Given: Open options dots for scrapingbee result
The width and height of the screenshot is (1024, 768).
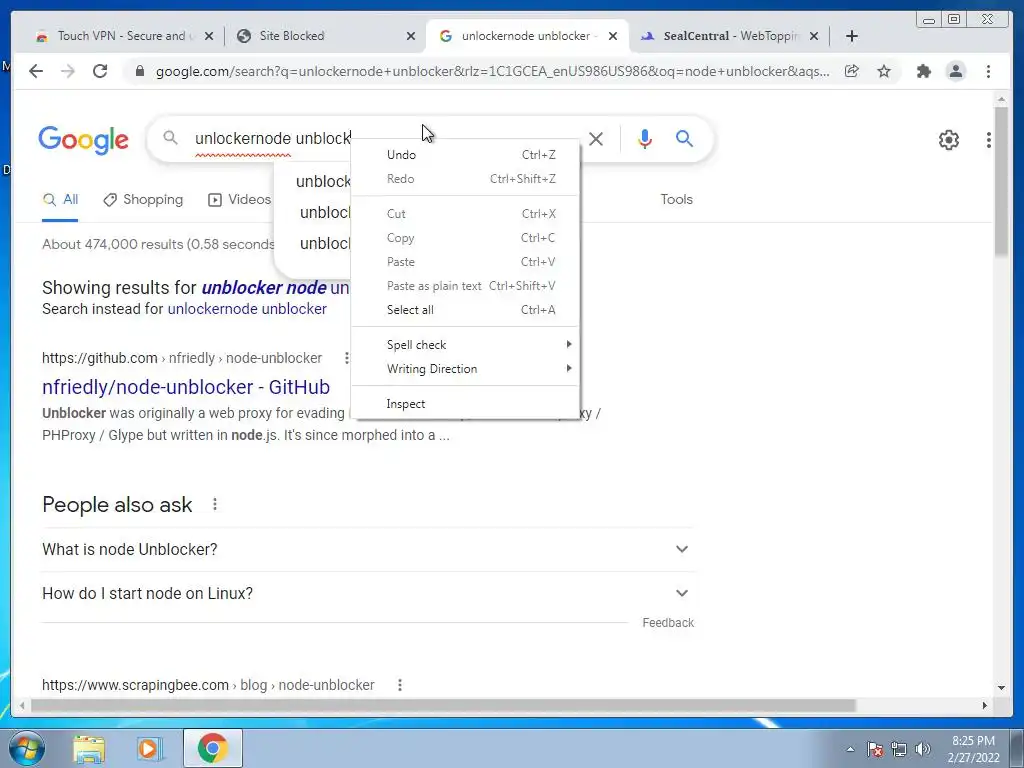Looking at the screenshot, I should [x=400, y=685].
